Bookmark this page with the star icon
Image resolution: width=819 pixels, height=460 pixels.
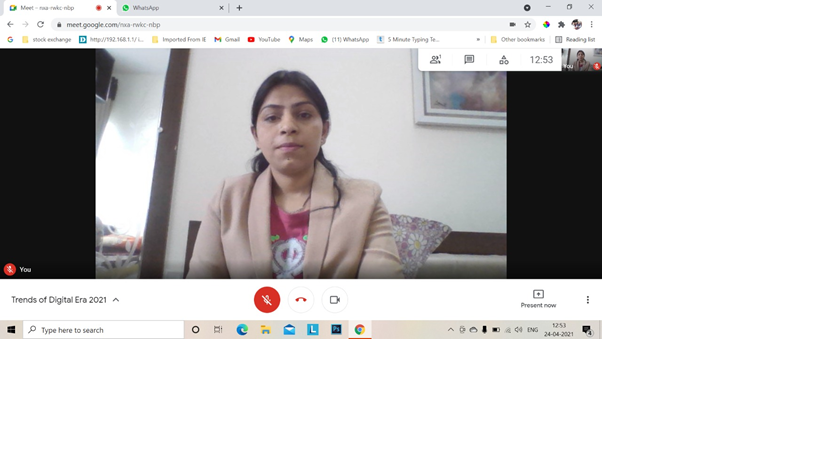(x=528, y=24)
